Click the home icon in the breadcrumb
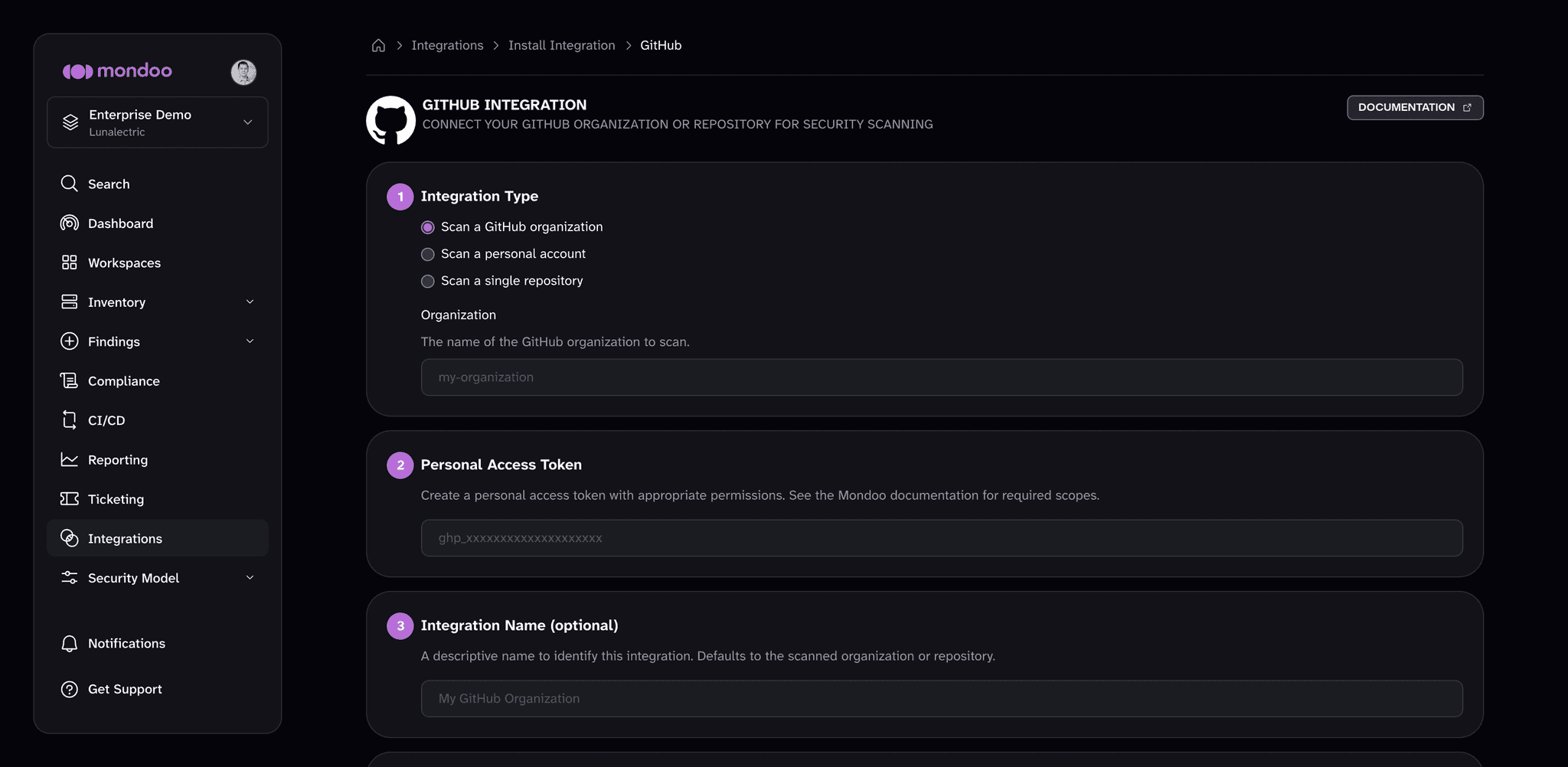Image resolution: width=1568 pixels, height=767 pixels. 378,45
